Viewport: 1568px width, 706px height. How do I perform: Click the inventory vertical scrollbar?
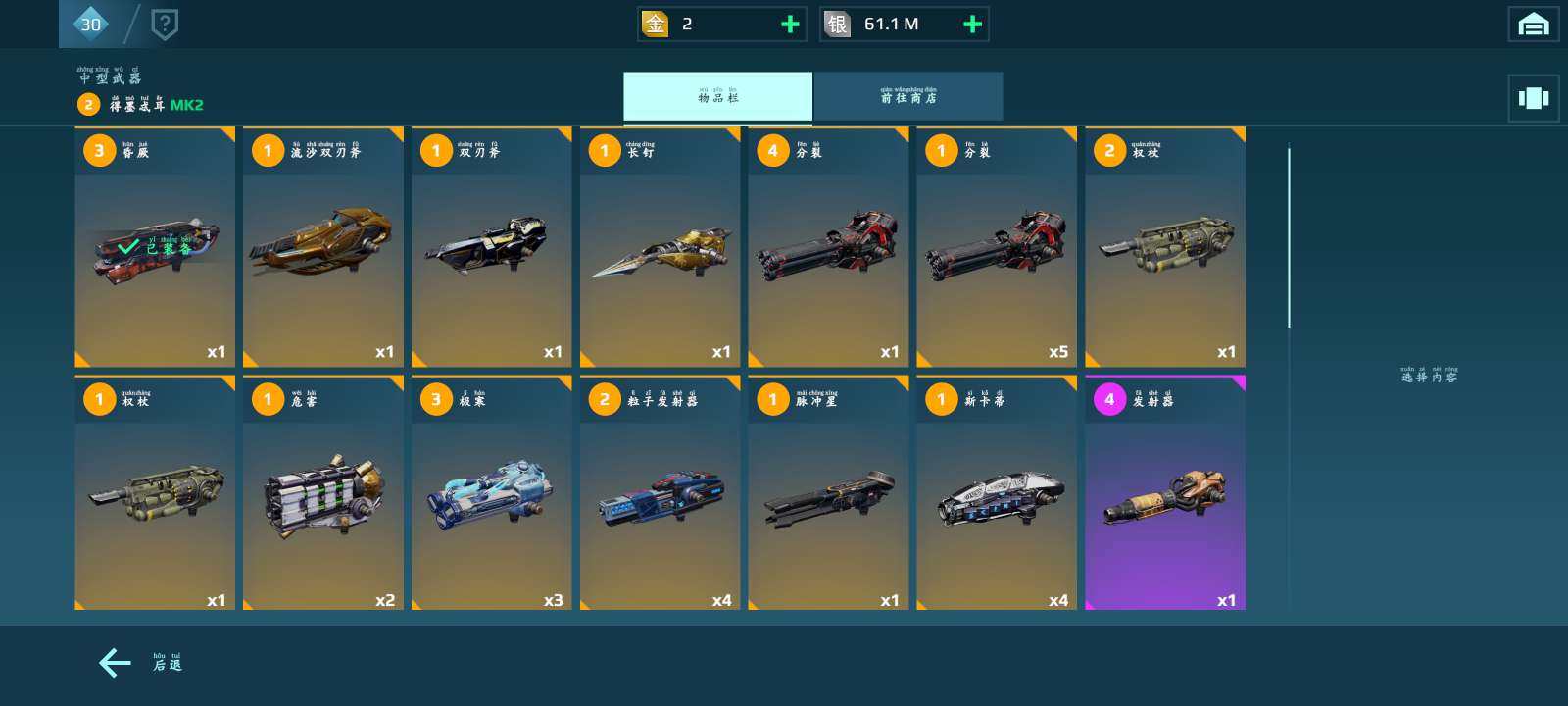pos(1289,237)
